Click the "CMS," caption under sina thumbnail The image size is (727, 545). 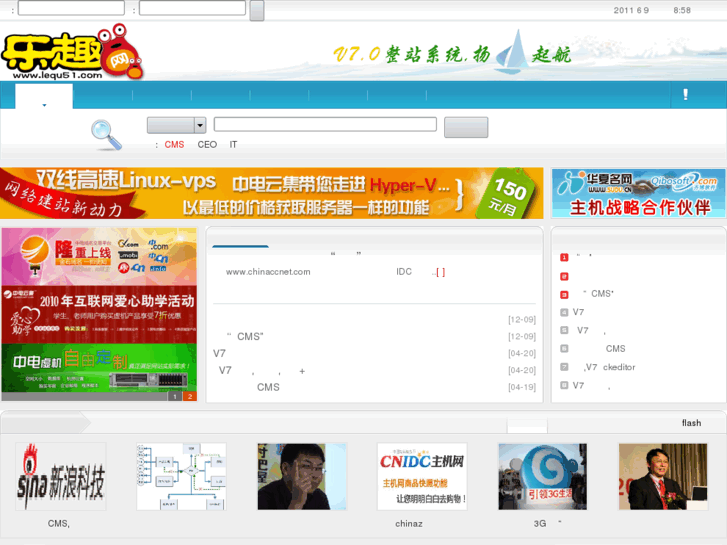click(x=58, y=524)
